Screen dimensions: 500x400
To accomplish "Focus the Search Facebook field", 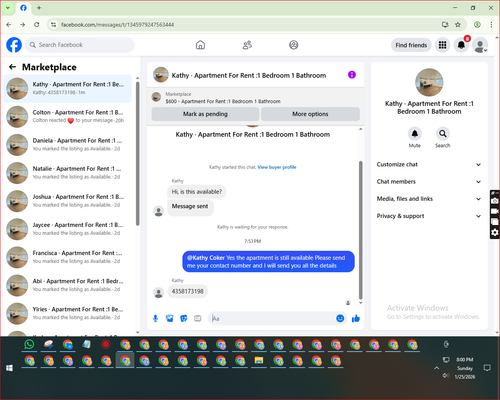I will 80,45.
